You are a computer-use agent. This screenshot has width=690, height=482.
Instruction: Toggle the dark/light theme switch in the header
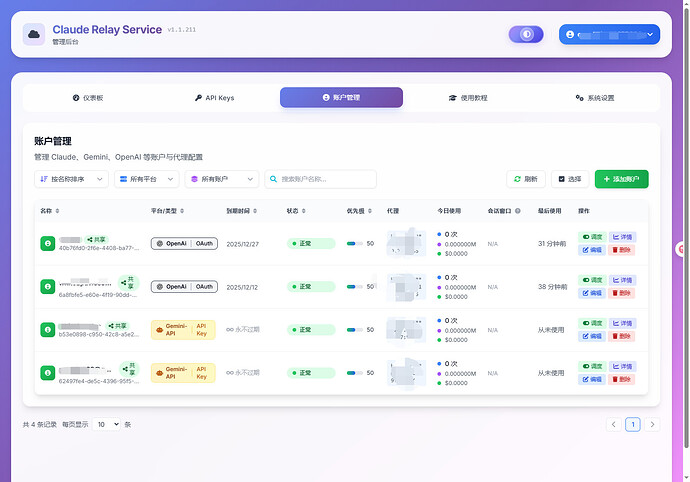click(x=526, y=34)
